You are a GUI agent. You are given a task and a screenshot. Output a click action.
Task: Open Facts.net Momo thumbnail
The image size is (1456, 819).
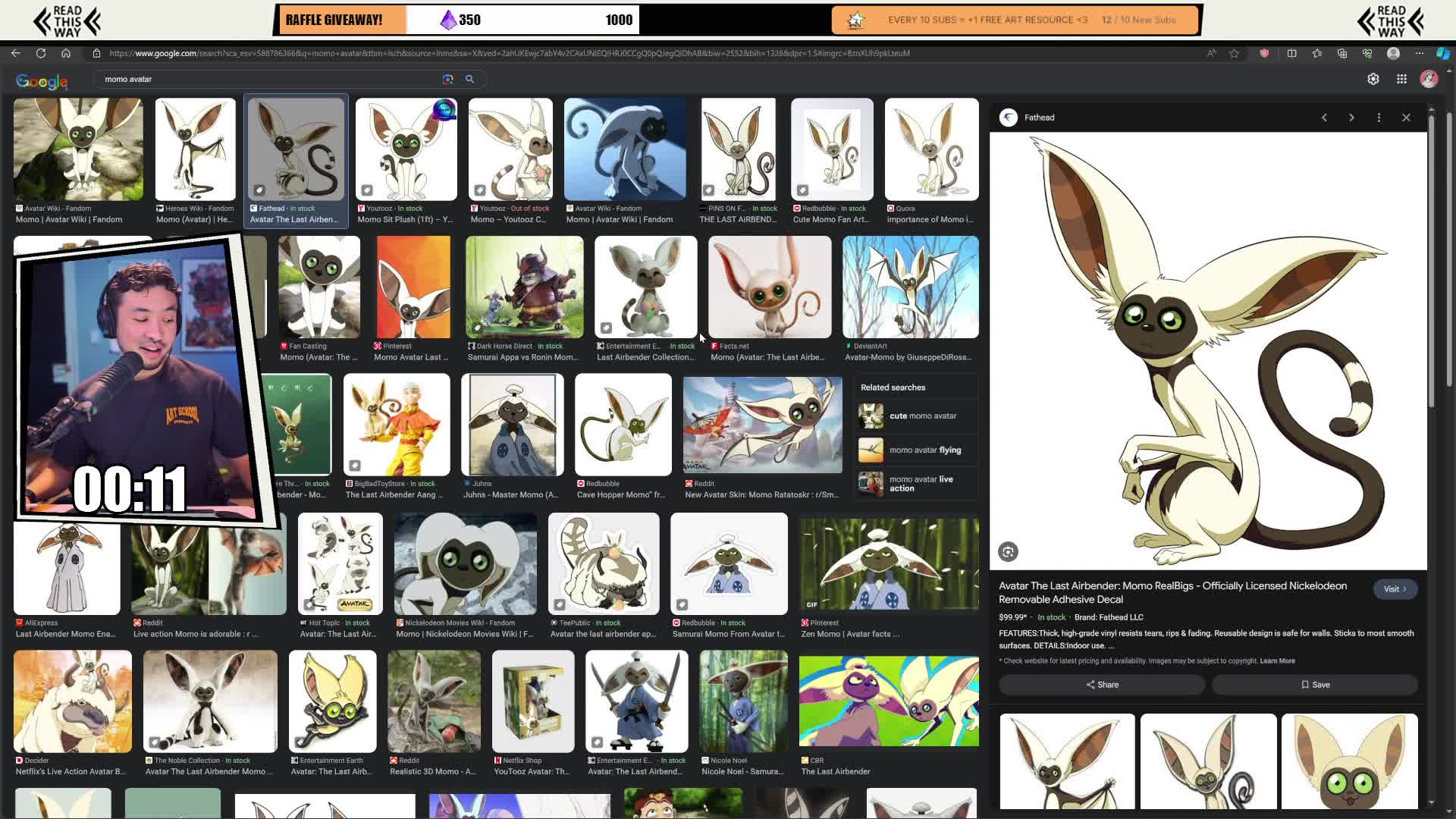coord(770,287)
